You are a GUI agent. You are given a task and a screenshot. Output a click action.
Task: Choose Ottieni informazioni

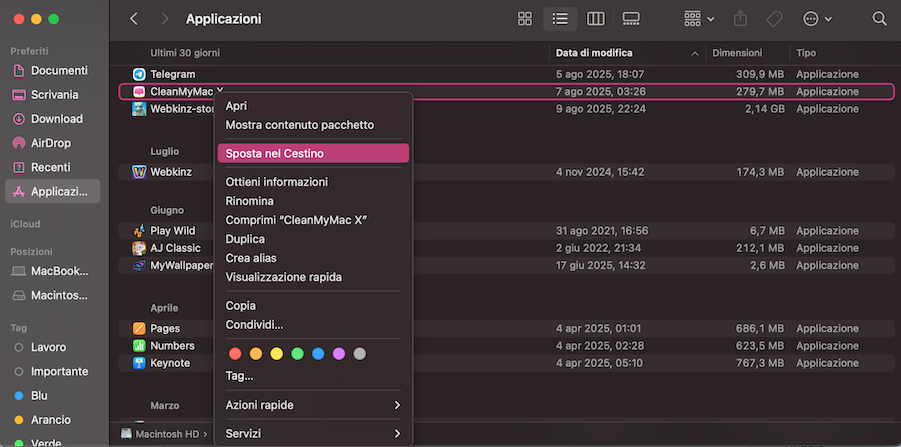(313, 182)
